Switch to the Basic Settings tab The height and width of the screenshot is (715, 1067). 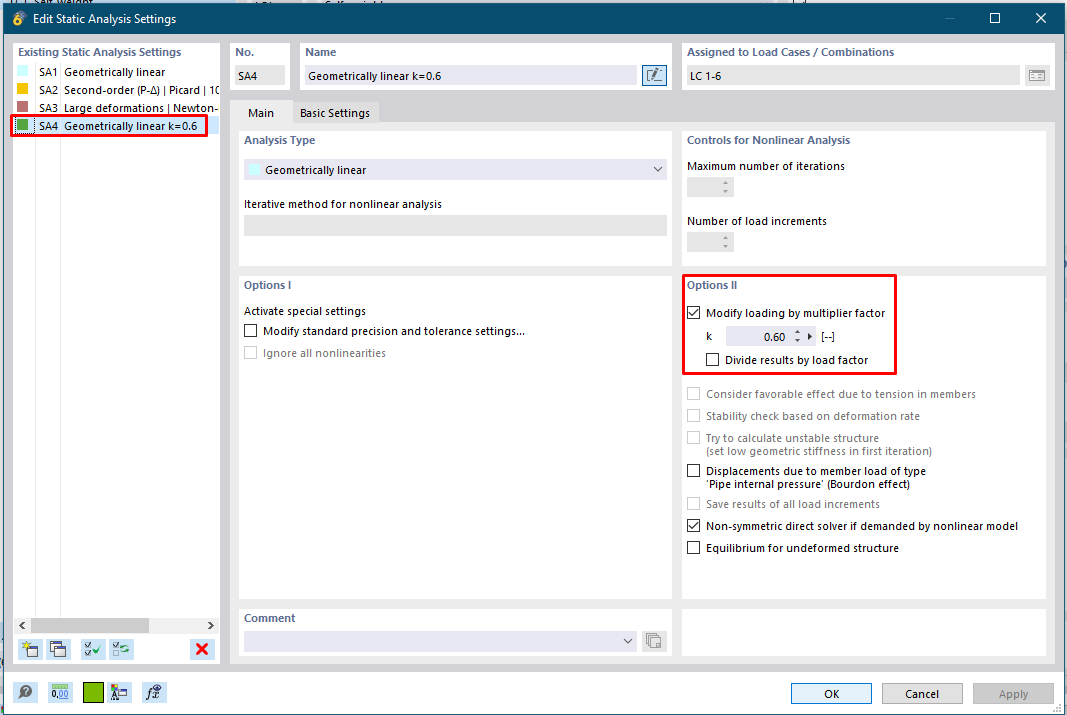click(x=335, y=113)
